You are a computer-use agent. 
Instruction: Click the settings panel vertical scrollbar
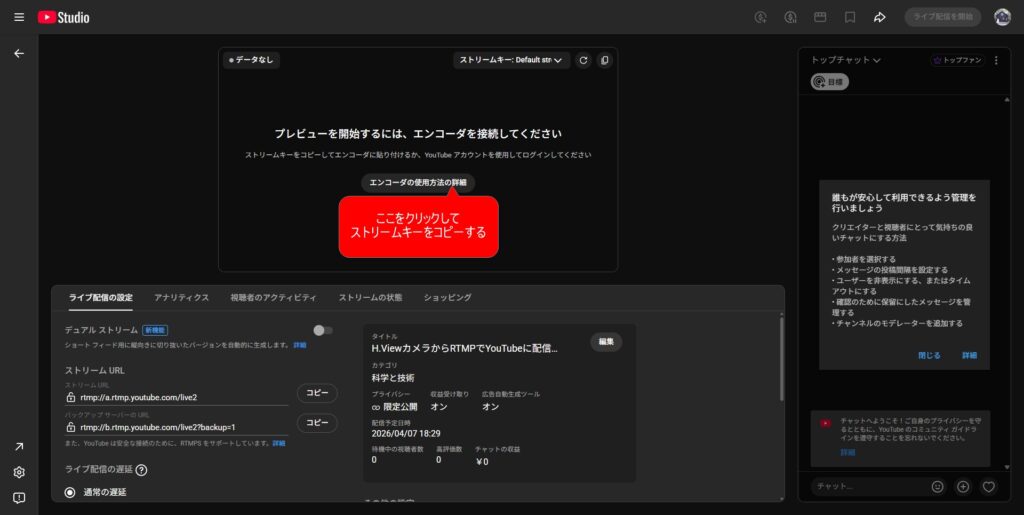tap(781, 359)
